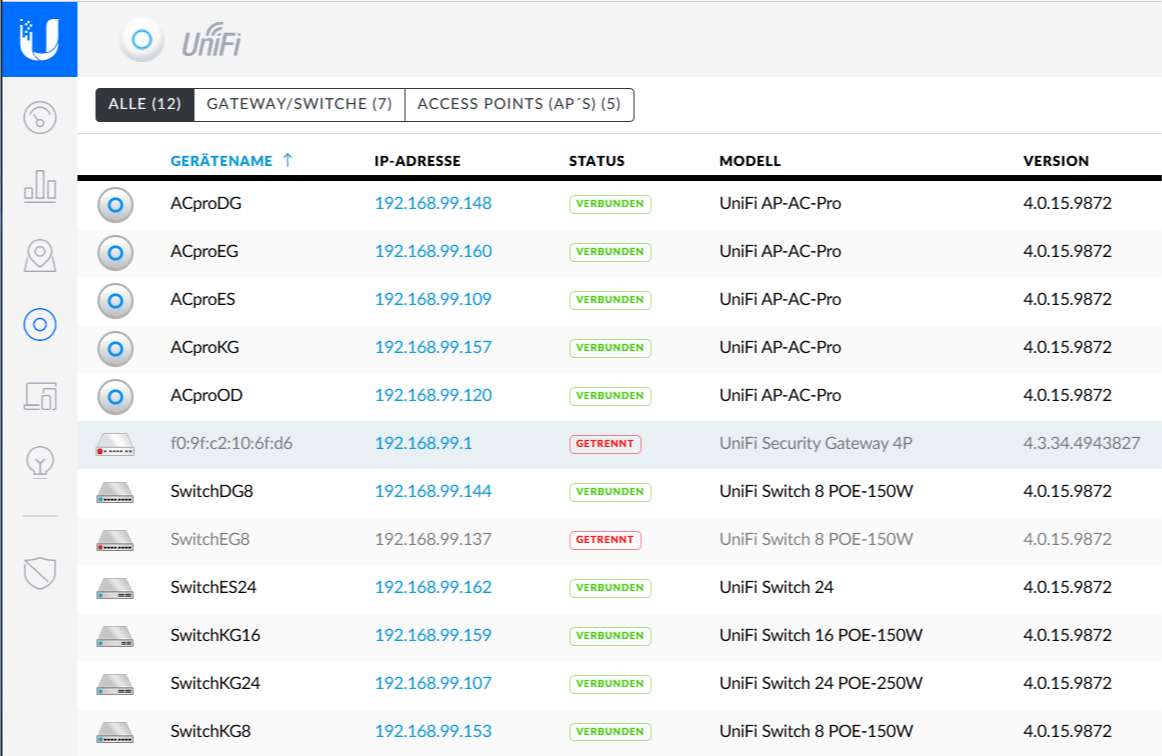Select device name SwitchEG8
The image size is (1162, 756).
point(210,540)
